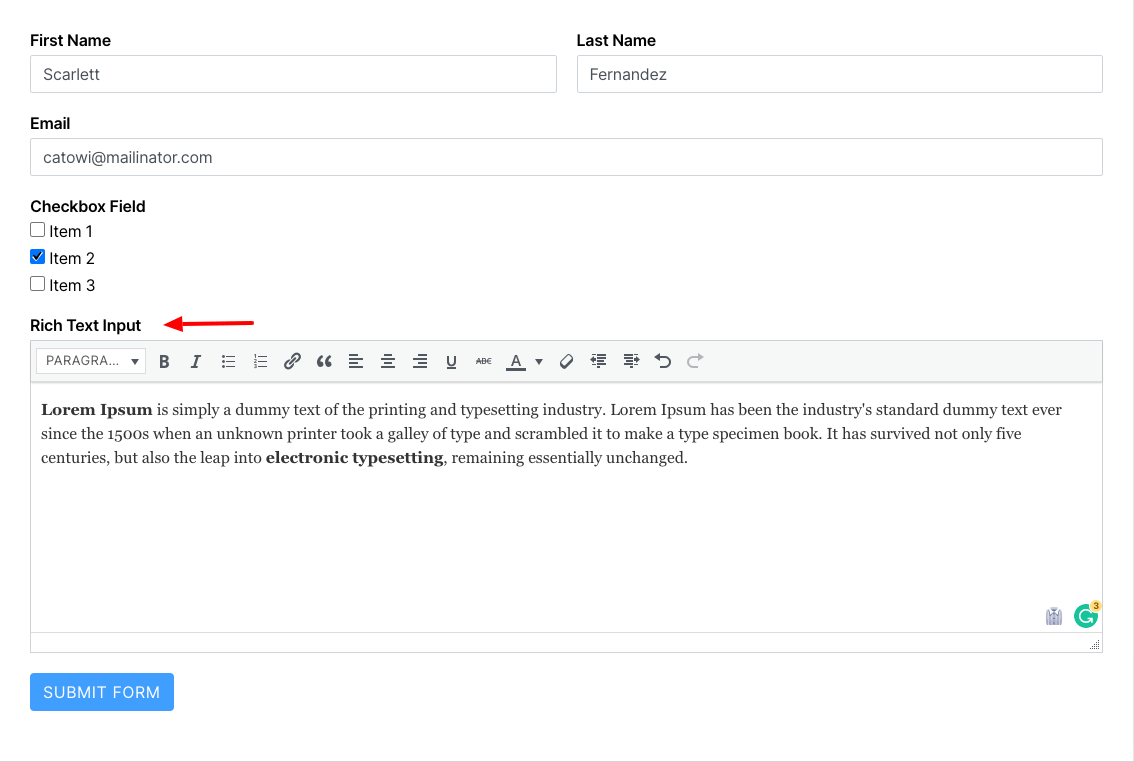Apply the text color A swatch
The height and width of the screenshot is (762, 1134).
(x=516, y=361)
